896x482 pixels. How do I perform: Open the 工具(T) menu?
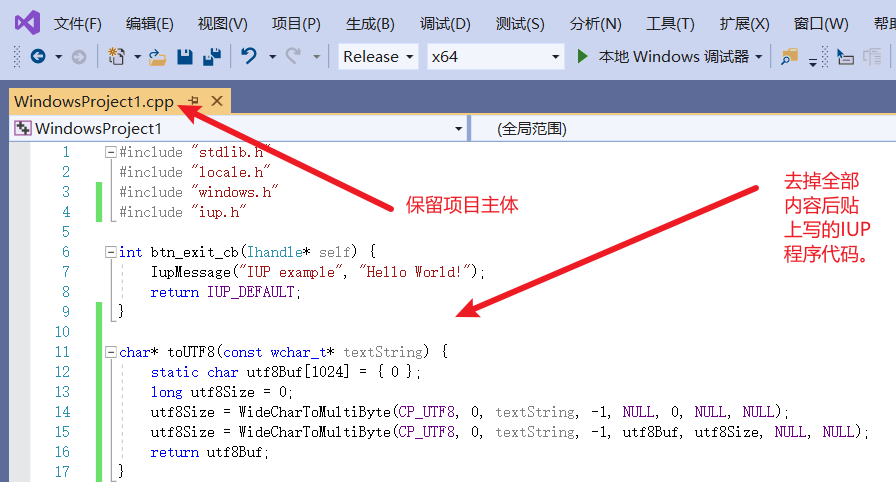[x=670, y=24]
